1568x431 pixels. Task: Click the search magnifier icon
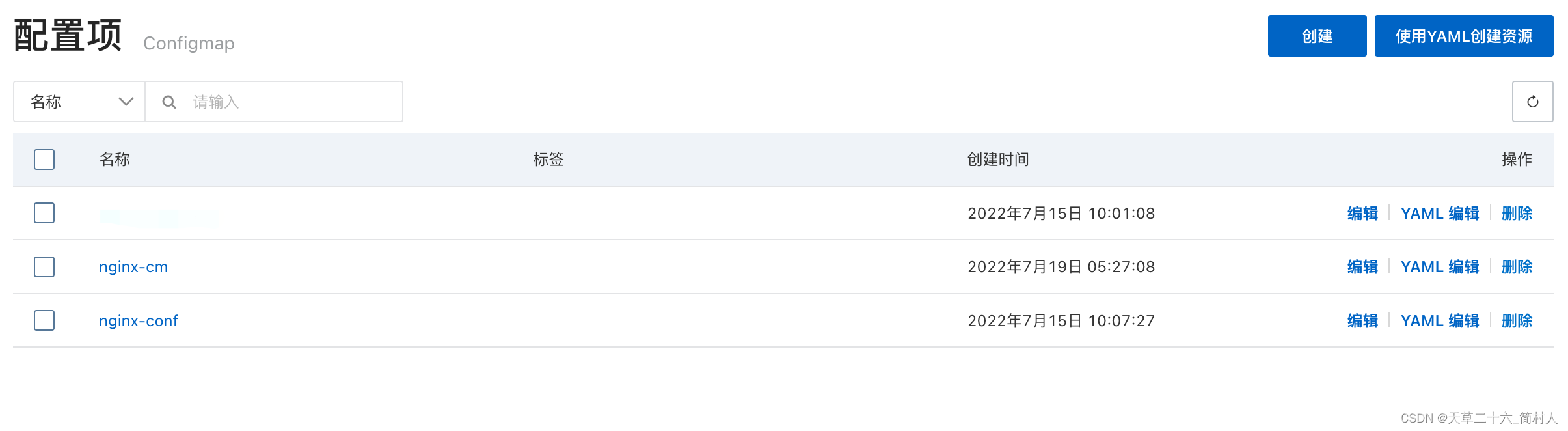click(169, 102)
